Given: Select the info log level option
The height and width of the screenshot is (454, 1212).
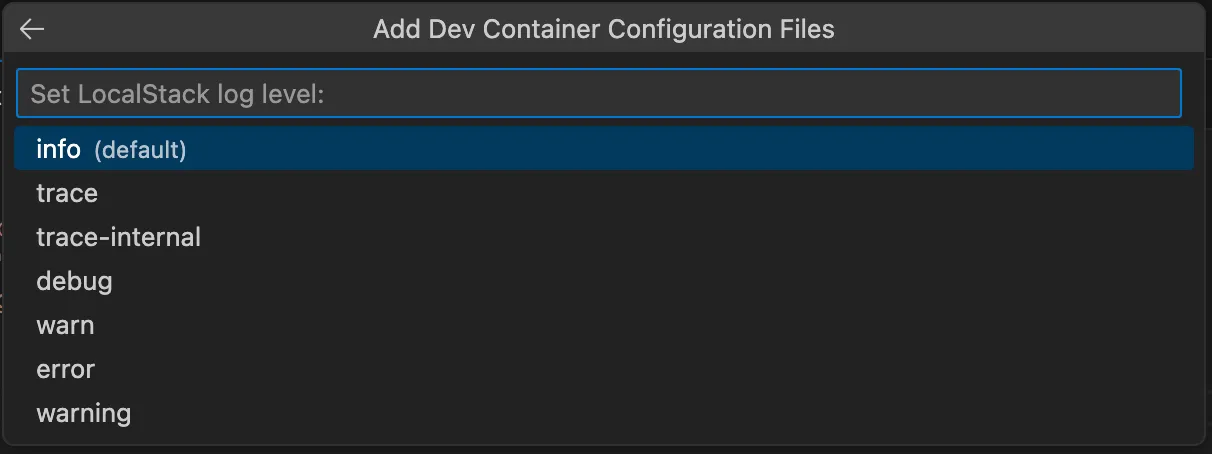Looking at the screenshot, I should 58,149.
